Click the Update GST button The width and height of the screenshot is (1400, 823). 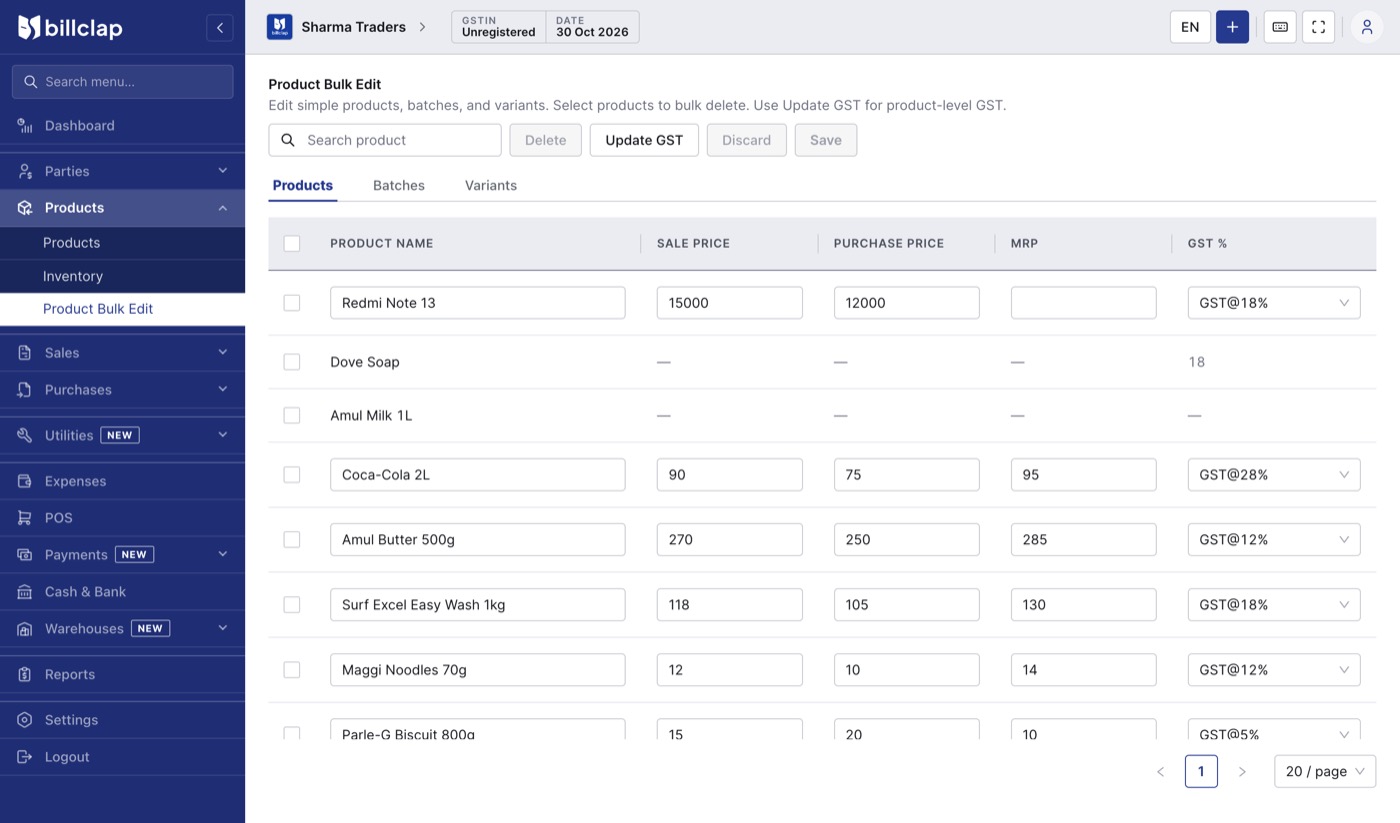tap(644, 140)
